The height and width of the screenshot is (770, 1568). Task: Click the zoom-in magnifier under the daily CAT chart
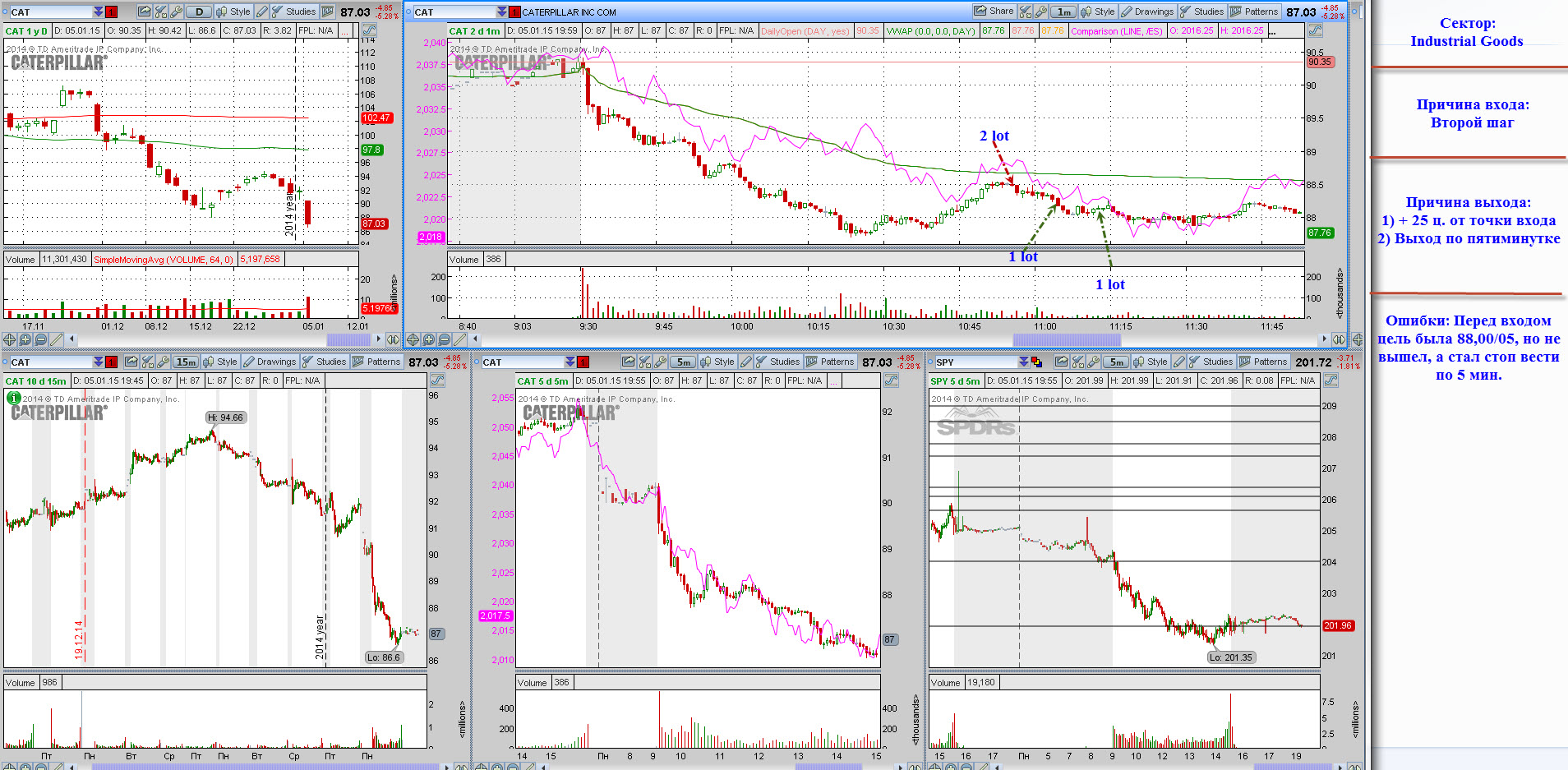point(25,339)
